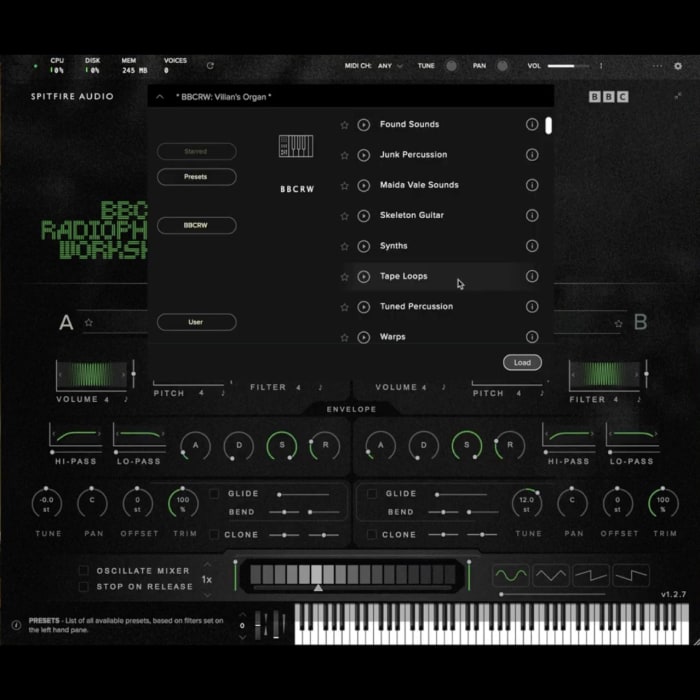Lower the keyboard octave with down arrow
The image size is (700, 700).
tap(242, 637)
